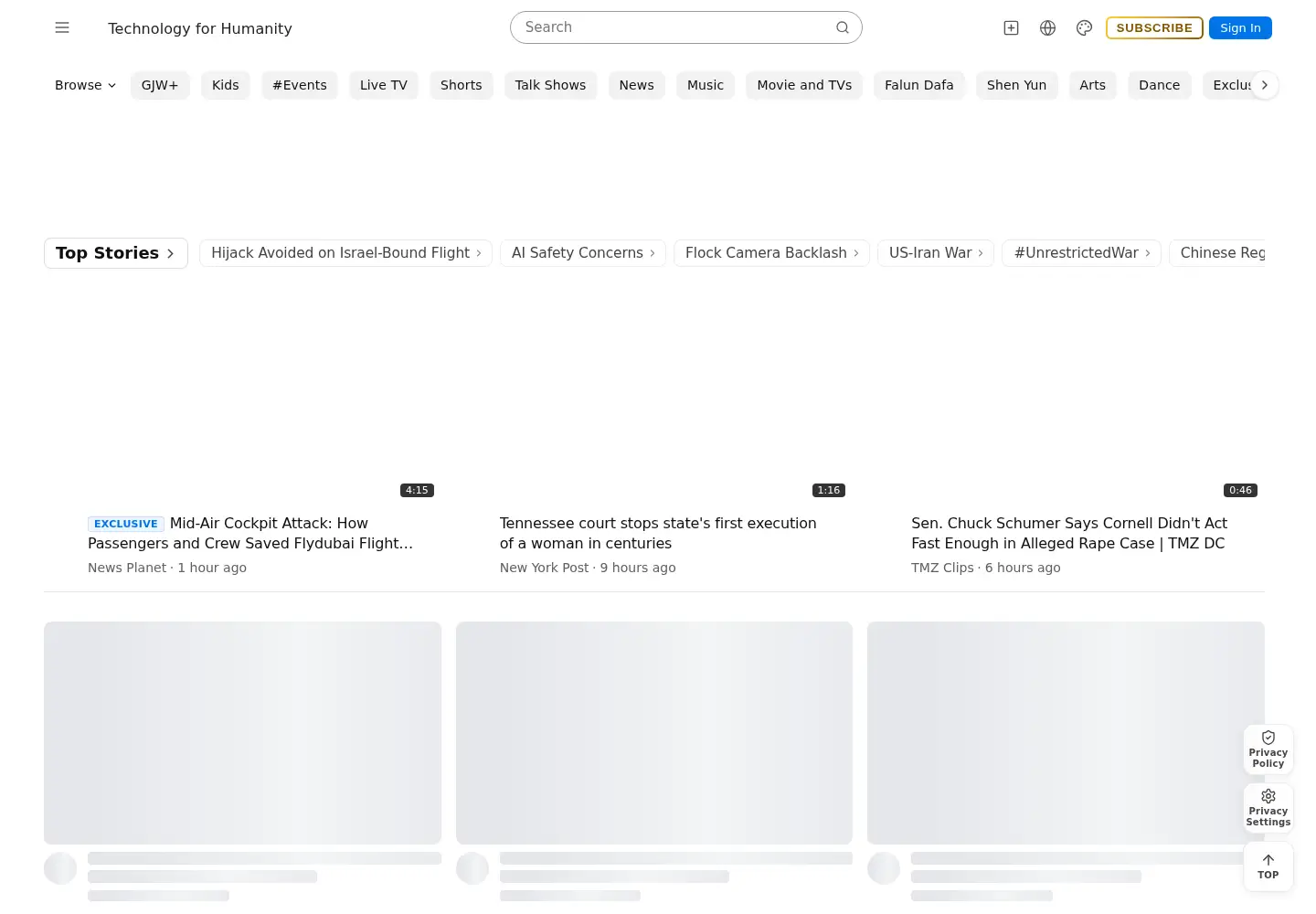The image size is (1316, 914).
Task: Open the Tennessee court video thumbnail
Action: point(654,393)
